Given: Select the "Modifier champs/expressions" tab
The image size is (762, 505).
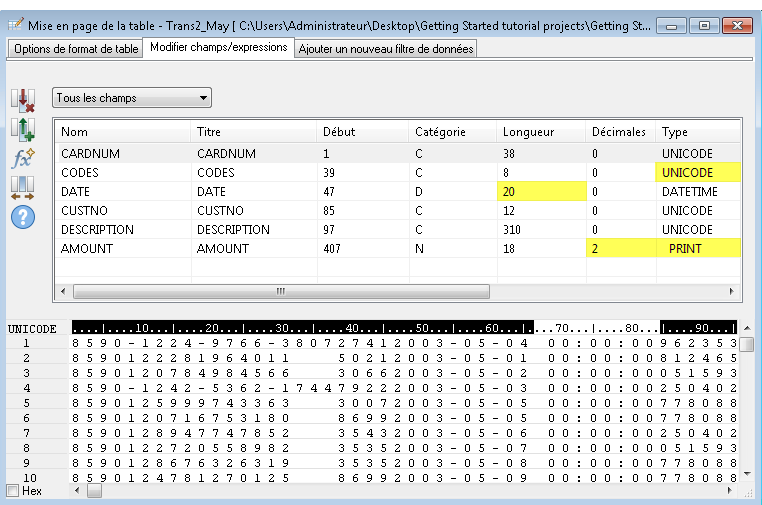Looking at the screenshot, I should tap(219, 48).
